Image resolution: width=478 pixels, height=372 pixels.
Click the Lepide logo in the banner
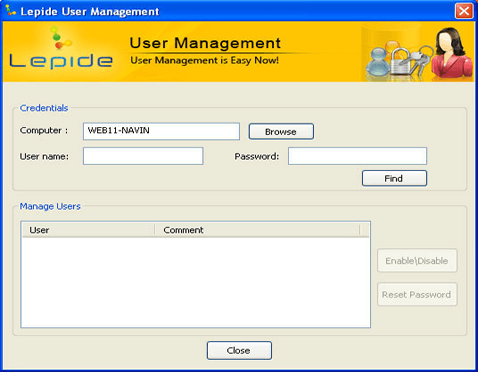[61, 49]
